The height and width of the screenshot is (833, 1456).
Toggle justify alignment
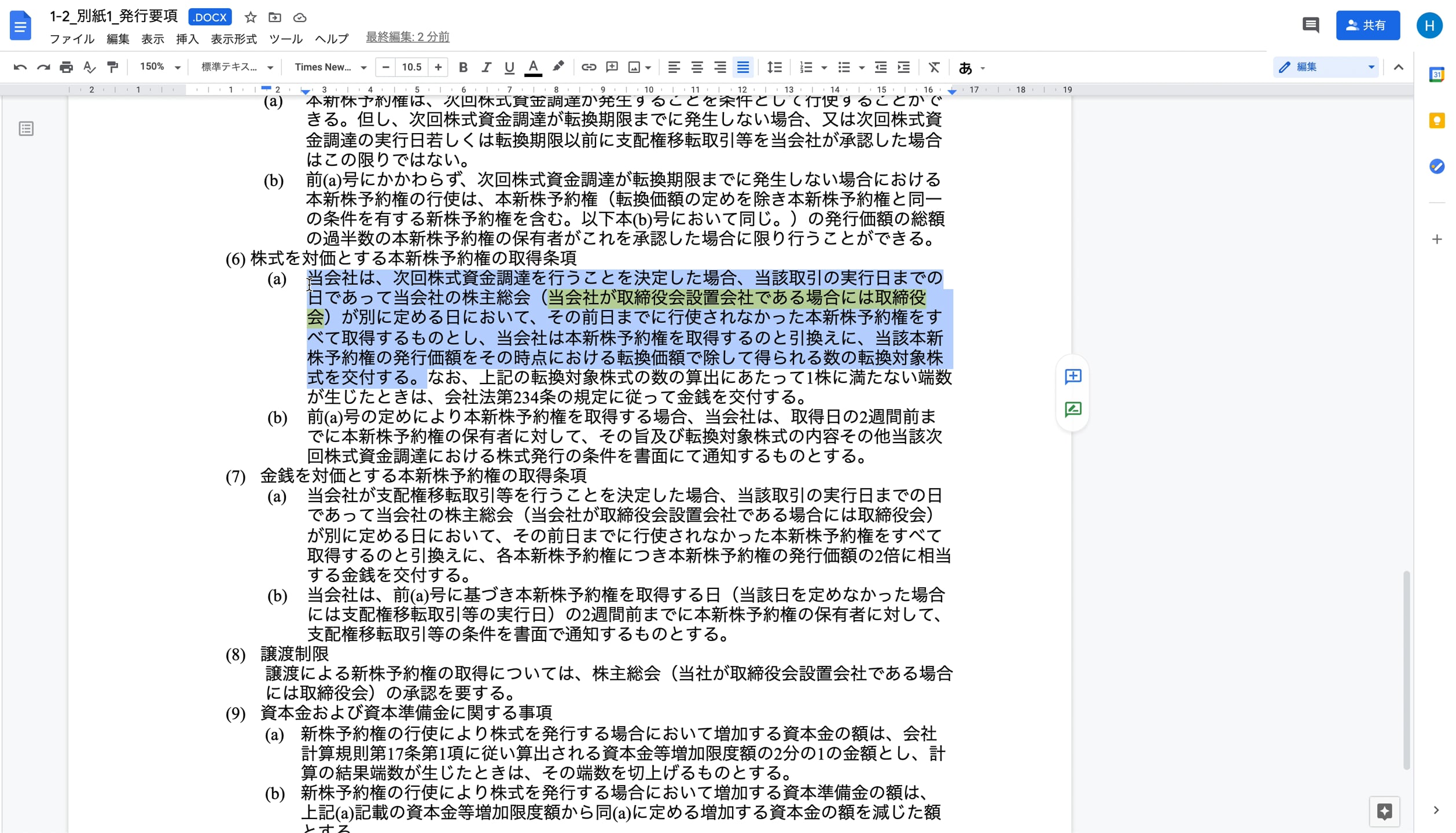coord(743,67)
